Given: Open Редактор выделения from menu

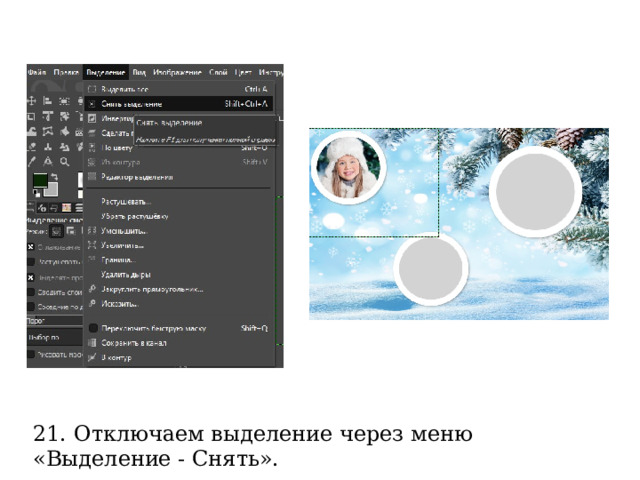Looking at the screenshot, I should [178, 177].
